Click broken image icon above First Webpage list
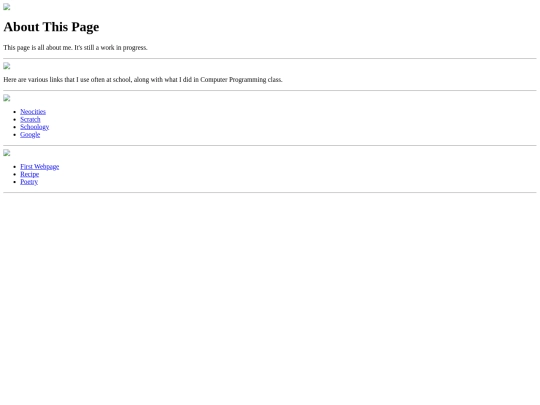The height and width of the screenshot is (405, 540). pyautogui.click(x=7, y=153)
